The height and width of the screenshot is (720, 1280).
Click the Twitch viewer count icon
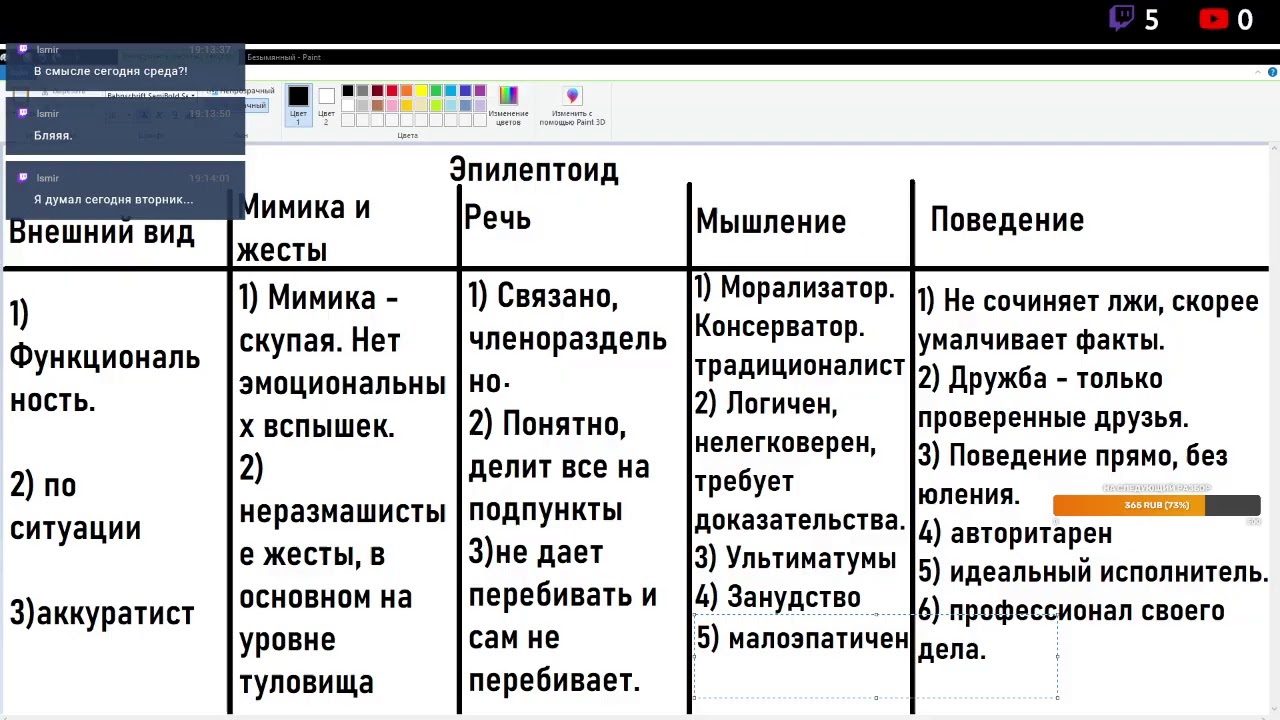1122,19
